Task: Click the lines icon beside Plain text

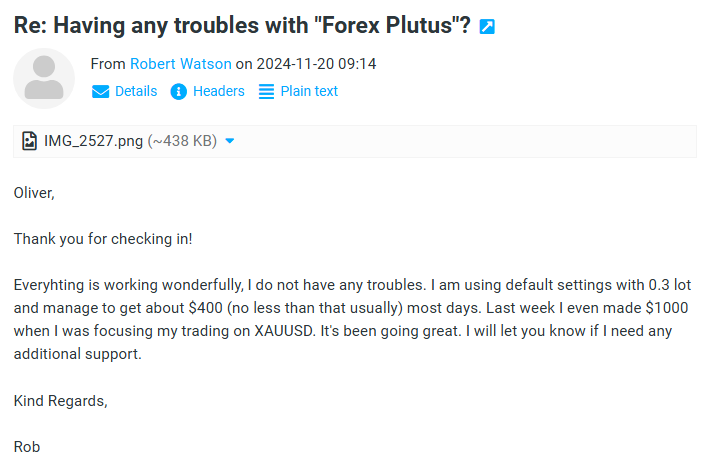Action: pos(266,91)
